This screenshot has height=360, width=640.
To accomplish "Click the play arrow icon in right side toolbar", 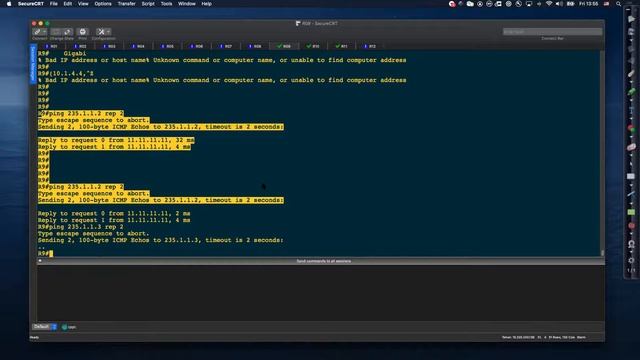I will tap(631, 19).
